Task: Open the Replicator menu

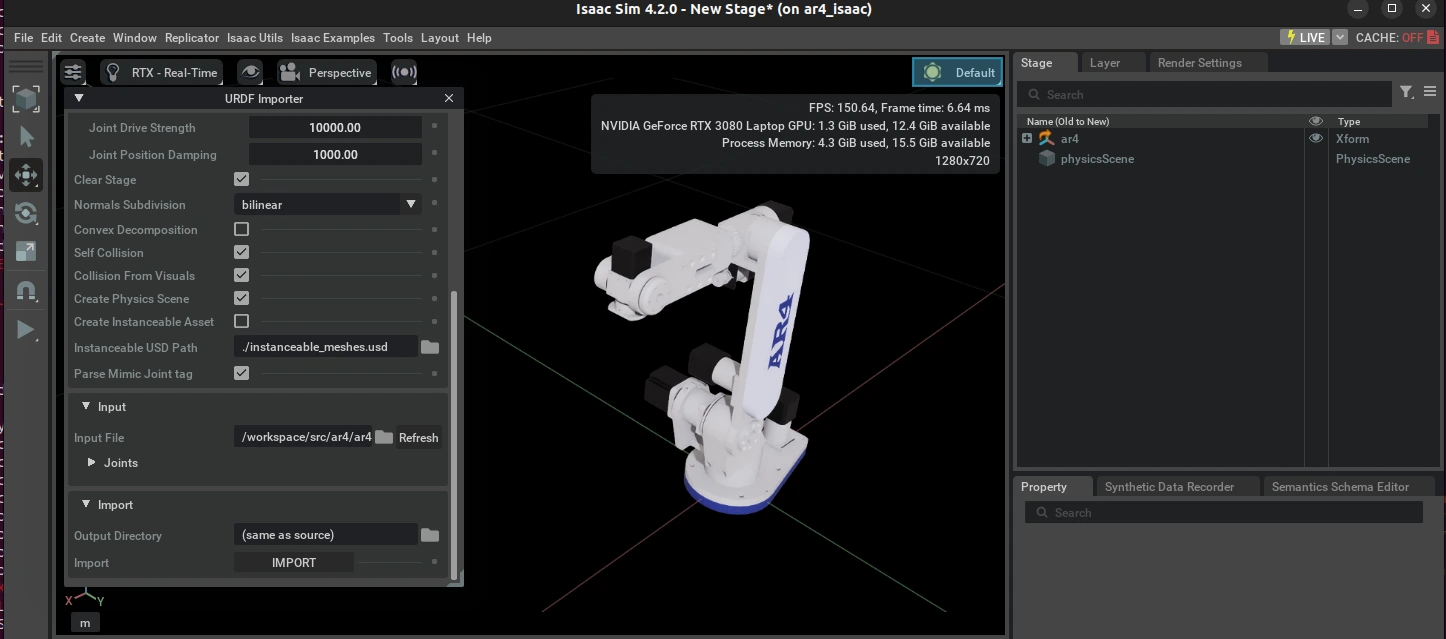Action: (192, 37)
